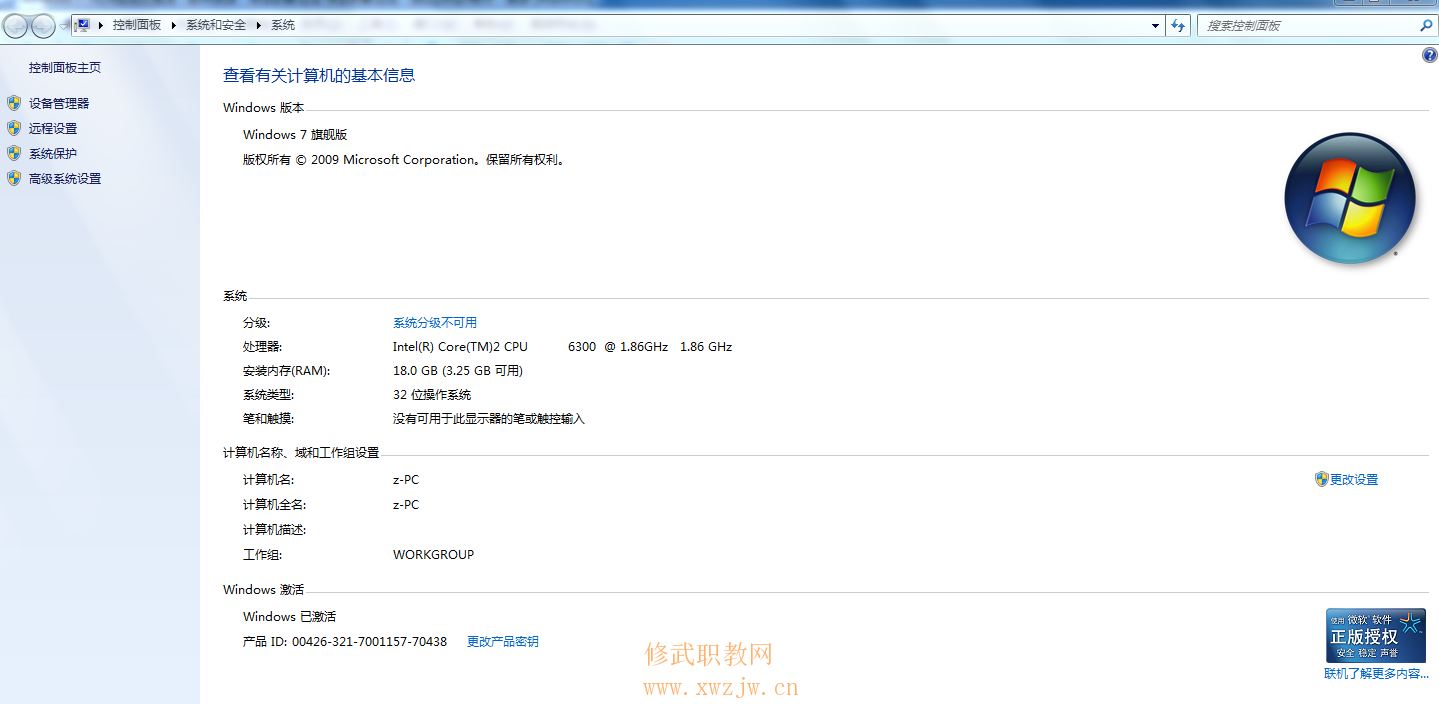Click the 没有可用于此显示器的笔或触控输入 text
Viewport: 1439px width, 704px height.
coord(489,419)
